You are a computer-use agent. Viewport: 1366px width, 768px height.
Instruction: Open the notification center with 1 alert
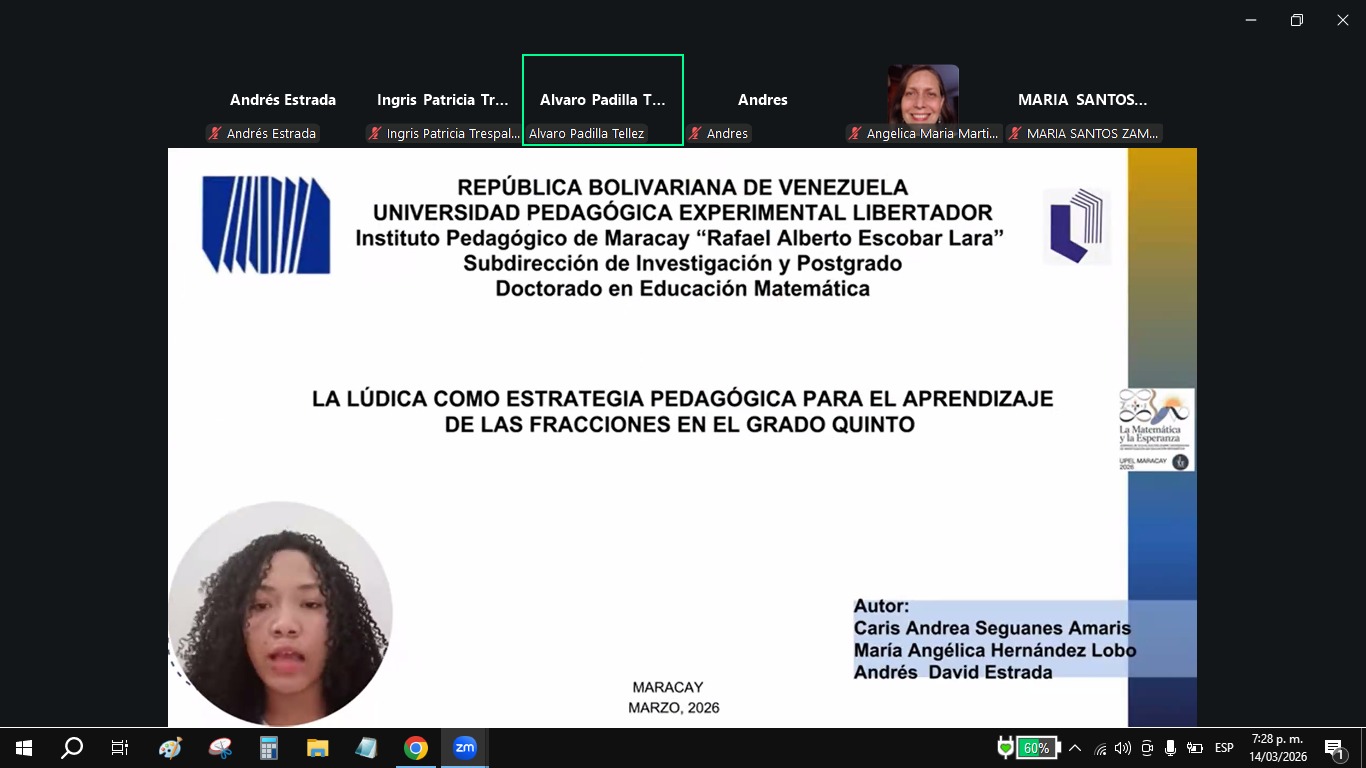click(x=1335, y=748)
